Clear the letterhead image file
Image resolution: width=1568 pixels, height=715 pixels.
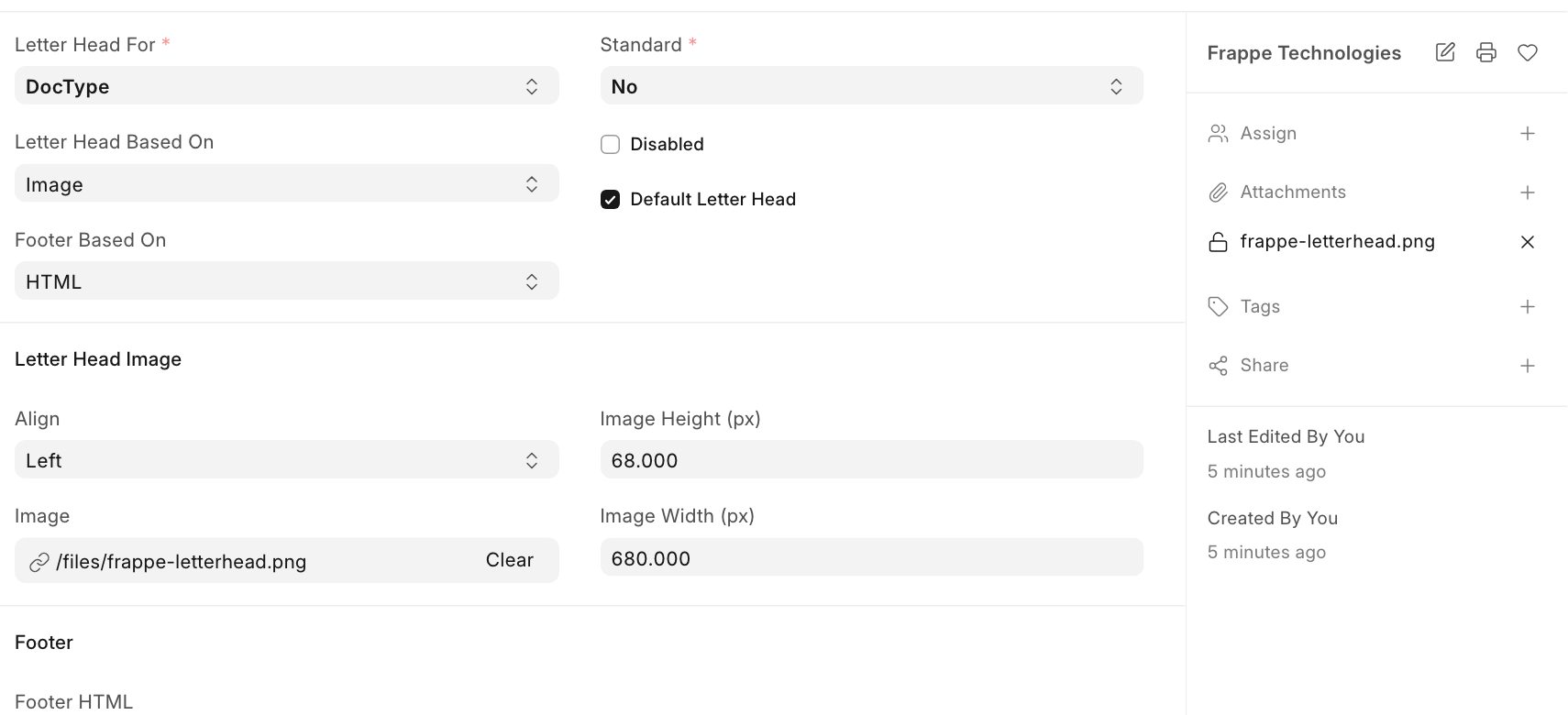tap(509, 560)
